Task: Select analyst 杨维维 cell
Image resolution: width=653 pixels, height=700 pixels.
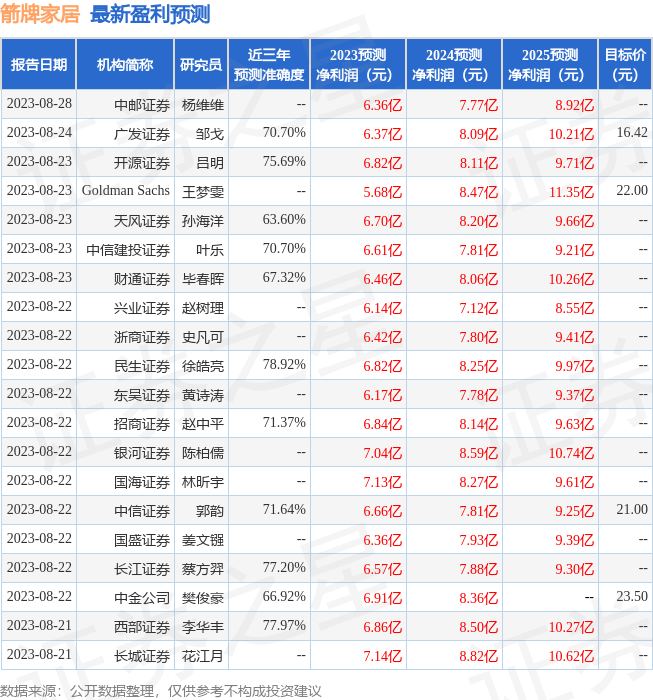Action: (203, 105)
